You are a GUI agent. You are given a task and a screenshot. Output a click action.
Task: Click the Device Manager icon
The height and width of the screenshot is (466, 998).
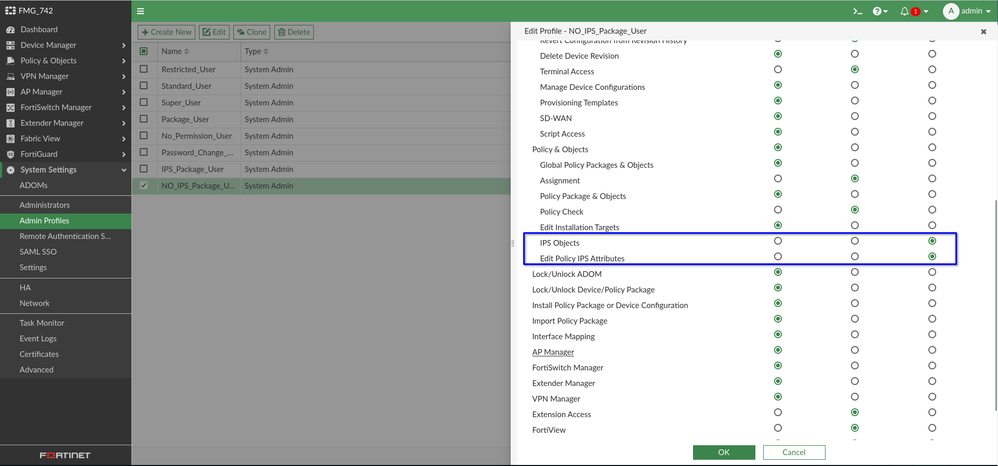coord(10,45)
